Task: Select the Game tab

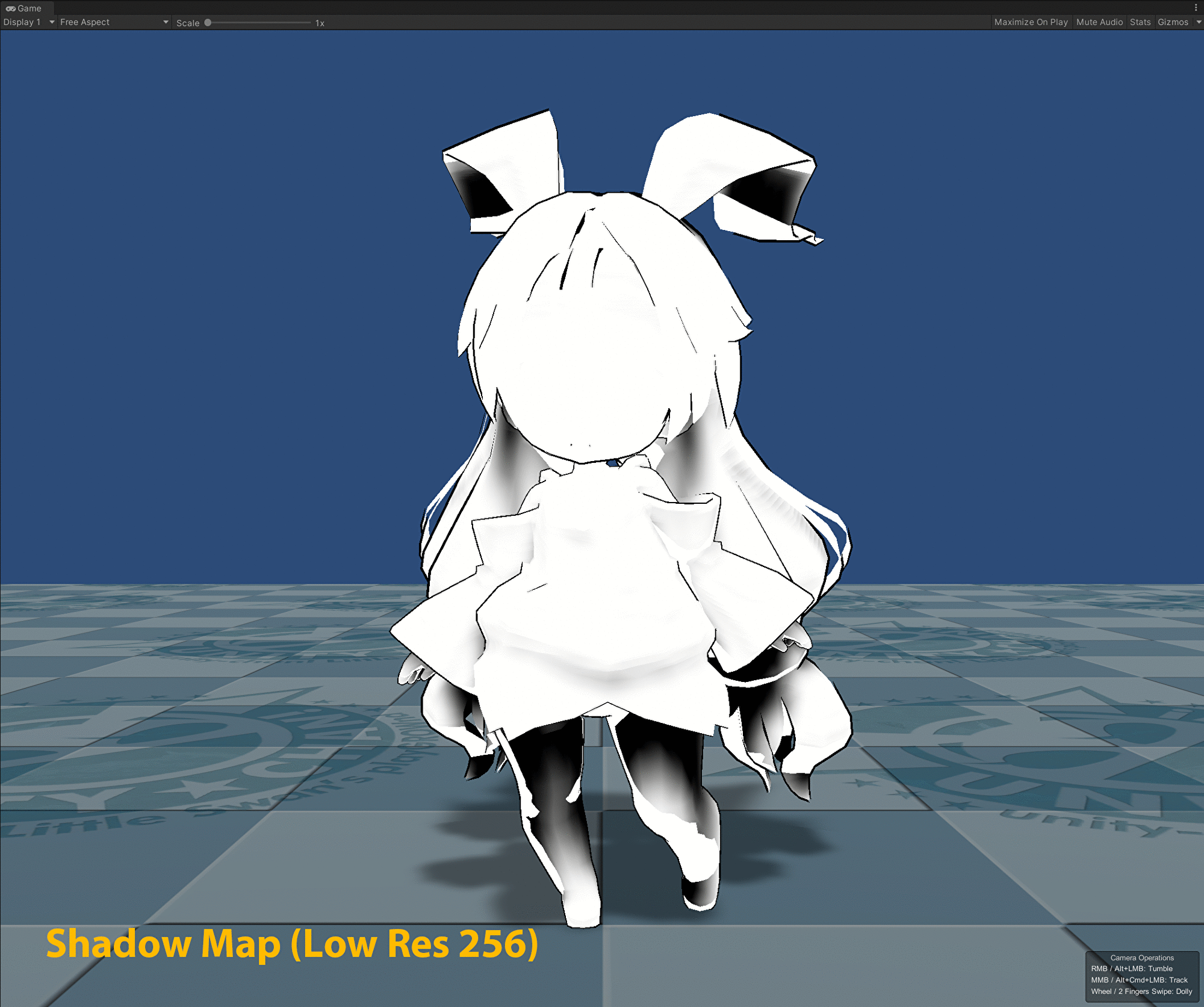Action: (29, 8)
